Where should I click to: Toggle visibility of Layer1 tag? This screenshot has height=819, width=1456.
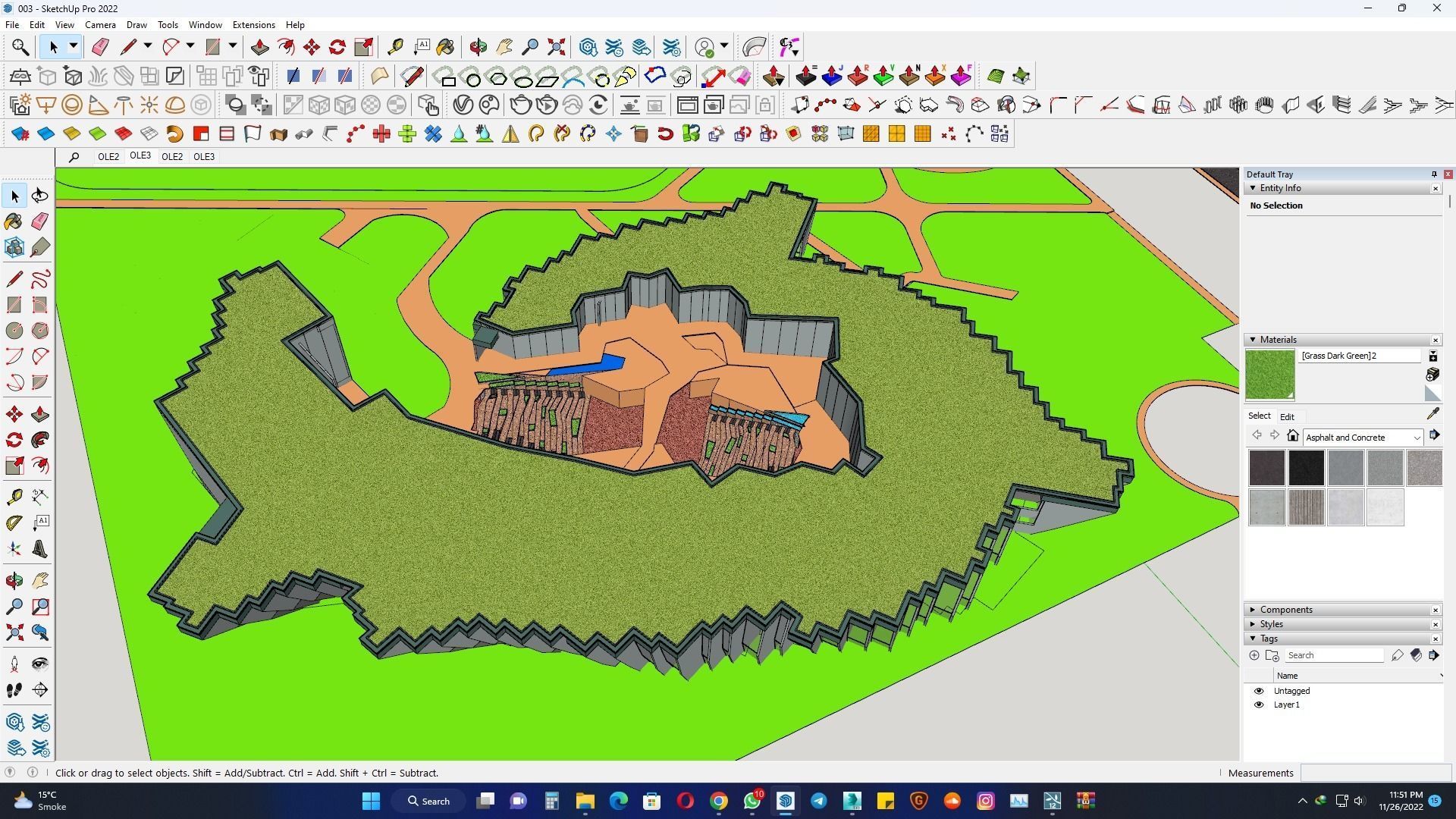click(1259, 704)
